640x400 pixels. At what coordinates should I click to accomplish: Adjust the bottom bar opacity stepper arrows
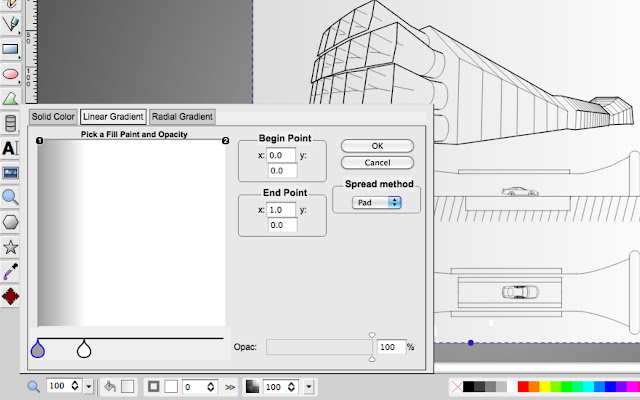[291, 387]
